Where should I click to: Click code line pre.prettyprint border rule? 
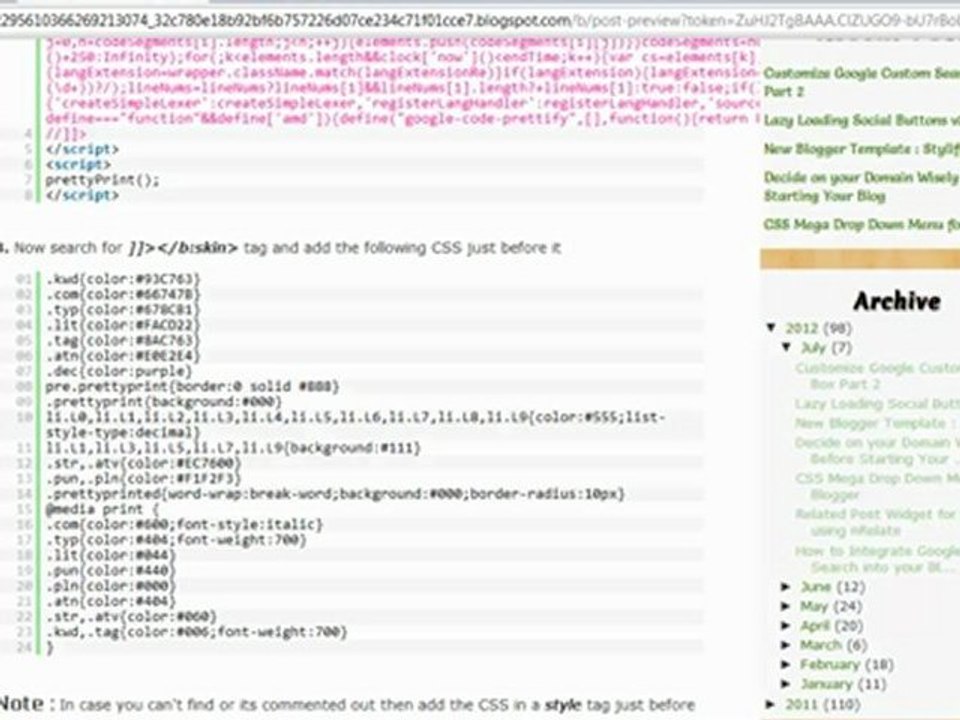pyautogui.click(x=192, y=386)
